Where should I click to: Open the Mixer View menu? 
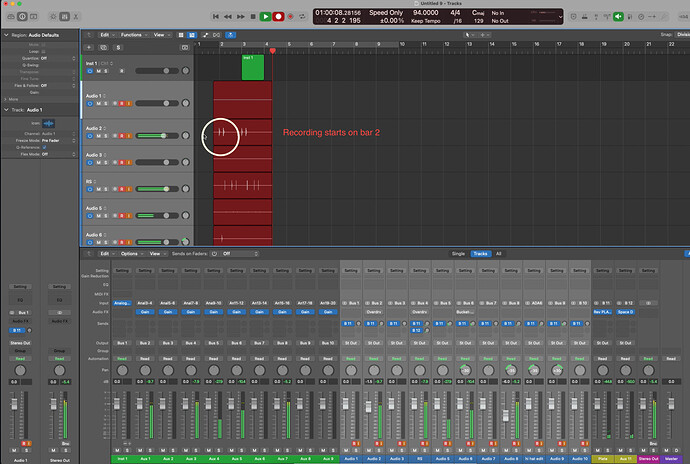[158, 254]
